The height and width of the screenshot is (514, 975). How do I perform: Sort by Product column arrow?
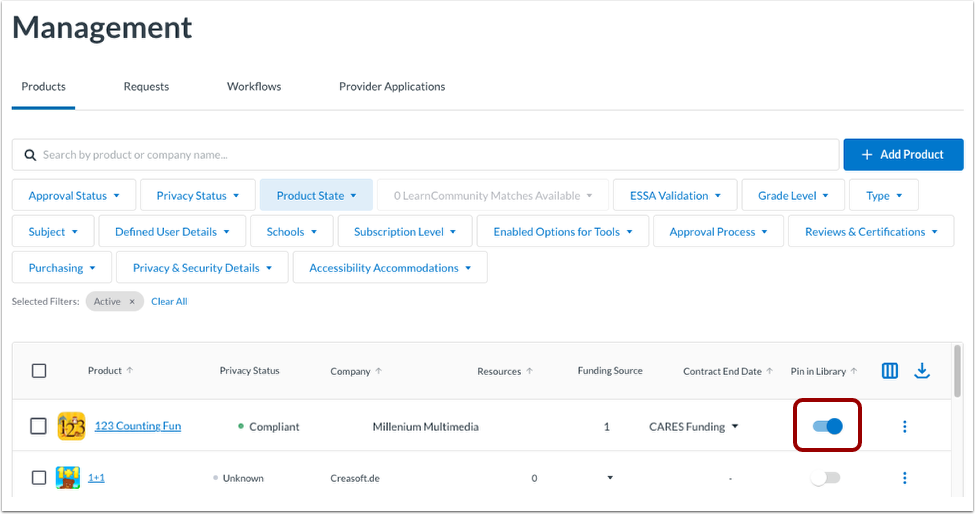[x=130, y=370]
